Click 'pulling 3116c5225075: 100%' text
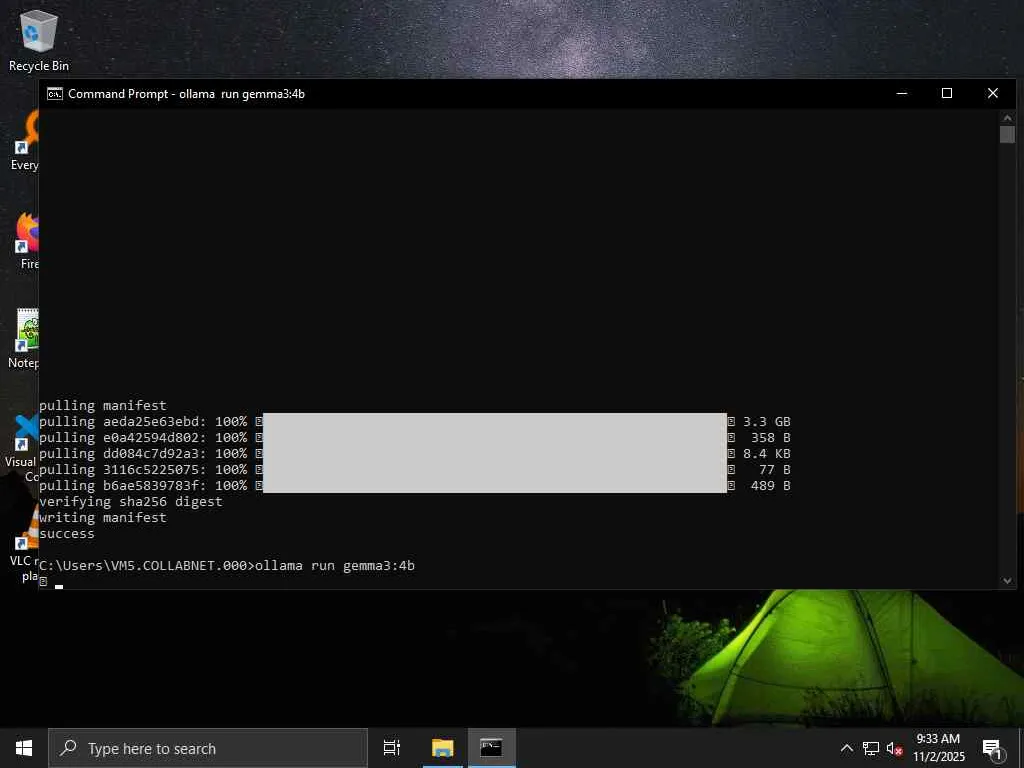Viewport: 1024px width, 768px height. 143,470
